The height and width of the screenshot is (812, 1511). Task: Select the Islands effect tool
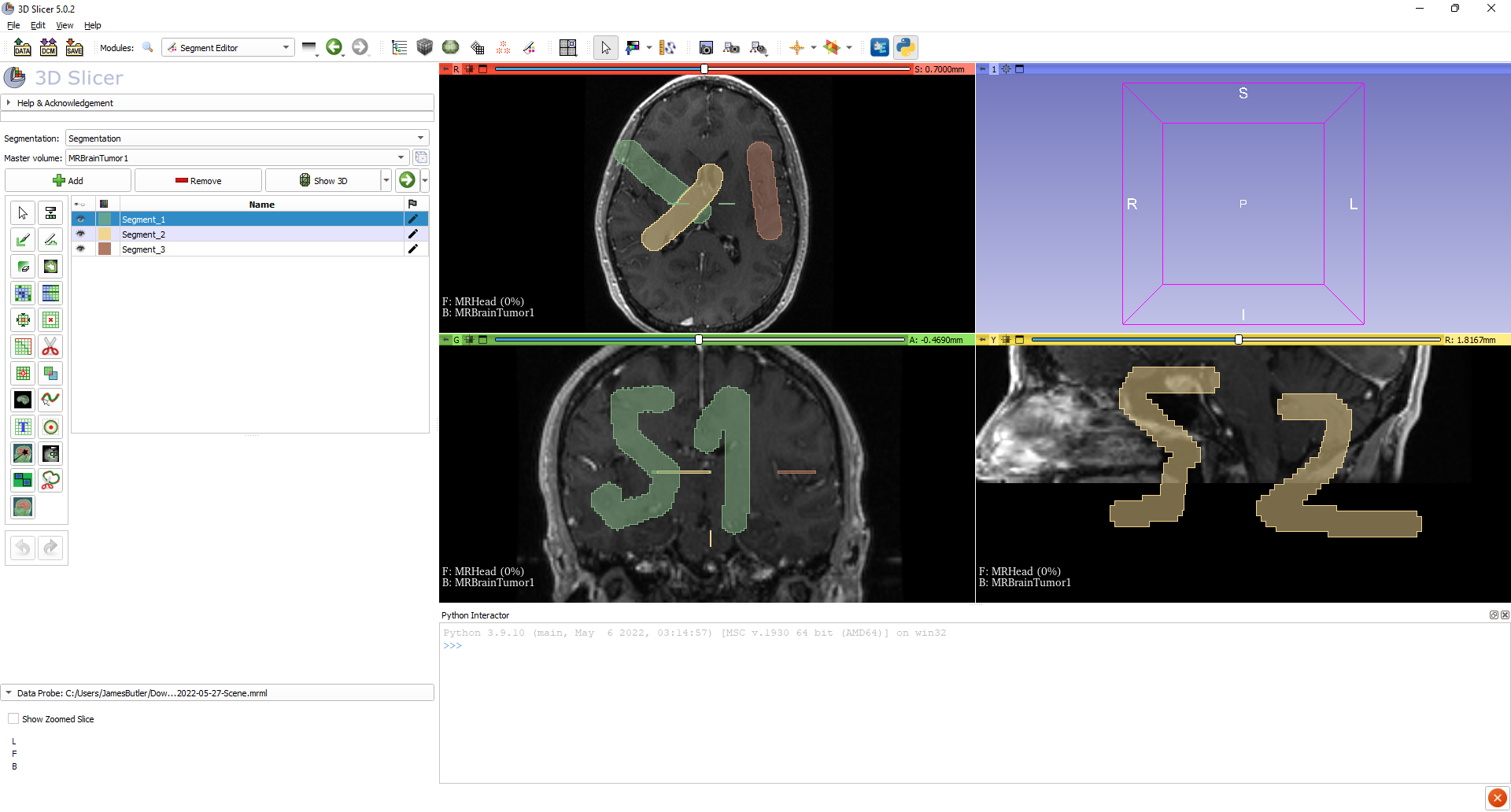tap(23, 374)
